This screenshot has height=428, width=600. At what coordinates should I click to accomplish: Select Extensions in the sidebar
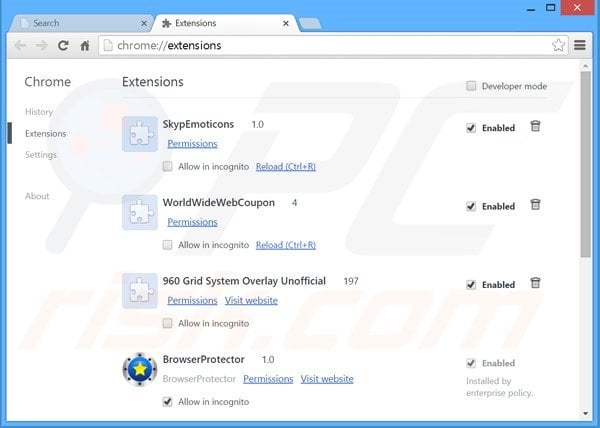click(x=46, y=133)
